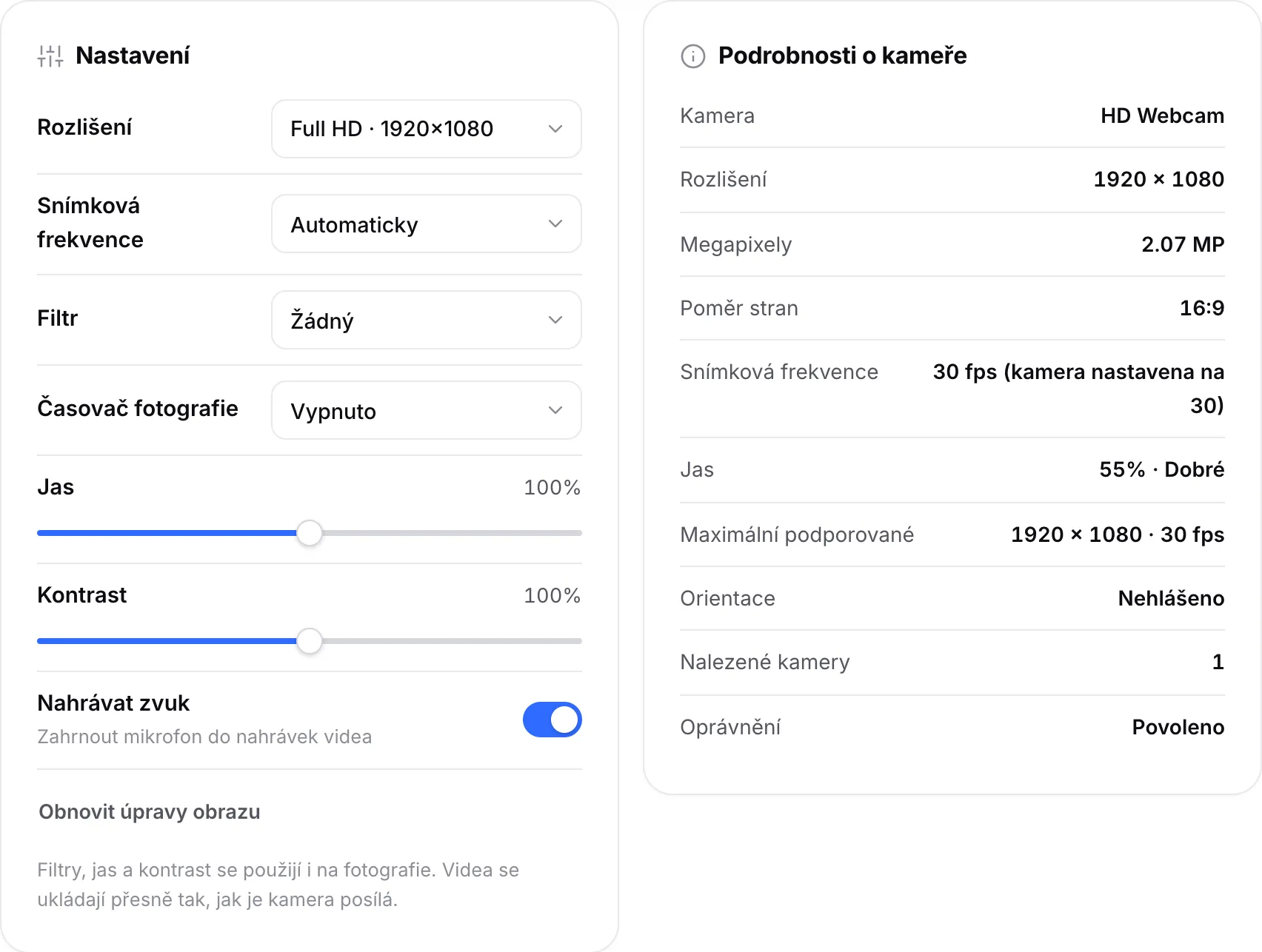This screenshot has height=952, width=1262.
Task: Click the Časovač fotografie label
Action: [x=138, y=409]
